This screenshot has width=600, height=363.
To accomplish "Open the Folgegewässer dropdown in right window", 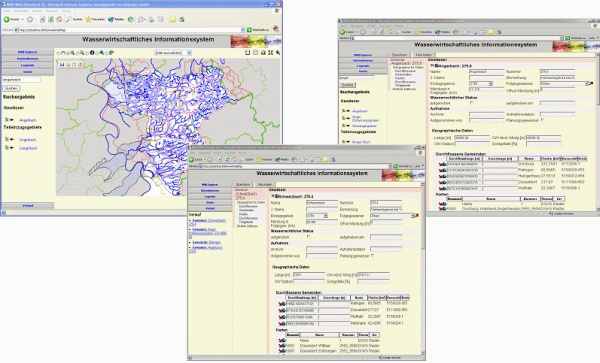I will (x=564, y=83).
